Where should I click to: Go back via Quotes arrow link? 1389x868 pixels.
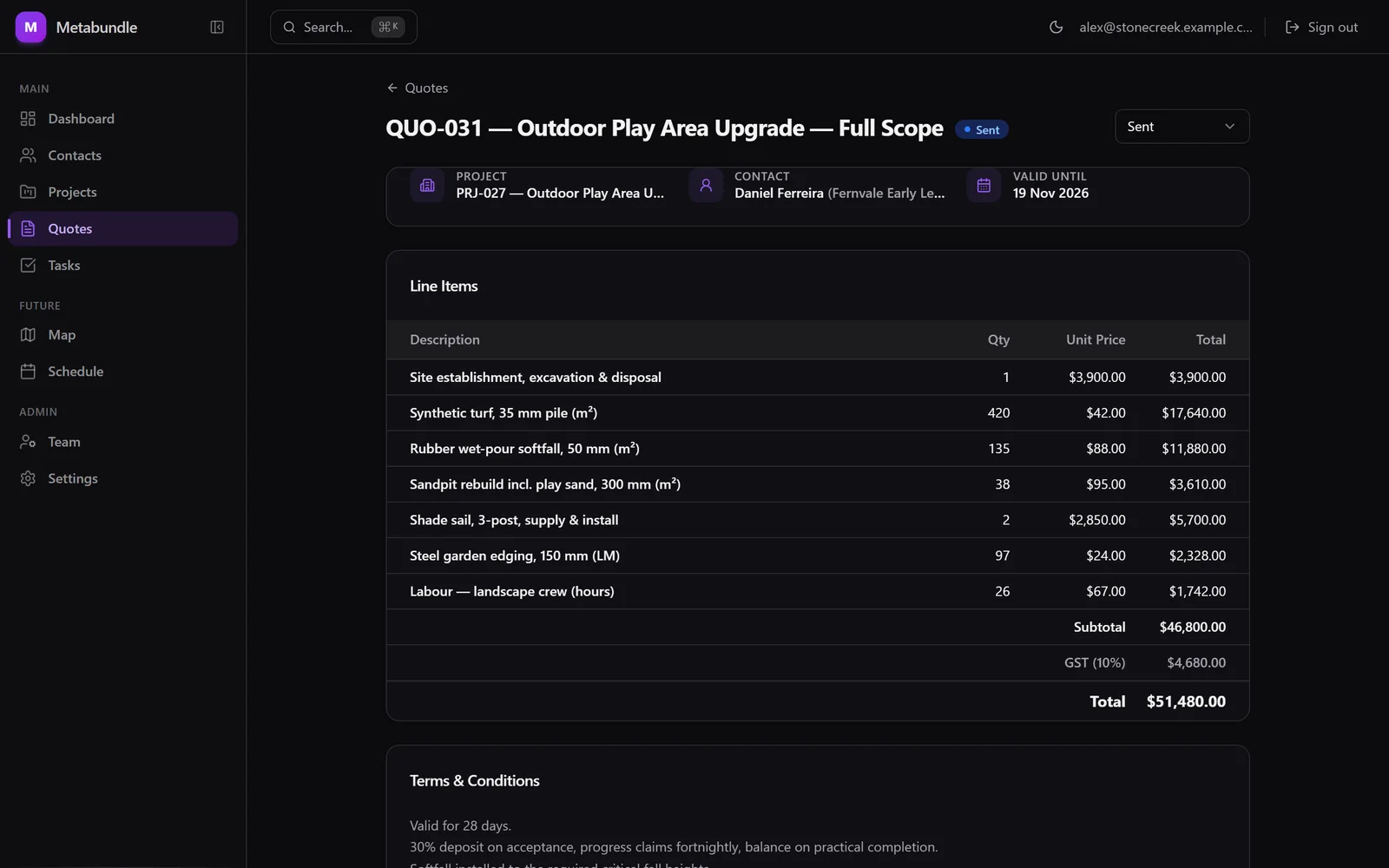click(418, 88)
